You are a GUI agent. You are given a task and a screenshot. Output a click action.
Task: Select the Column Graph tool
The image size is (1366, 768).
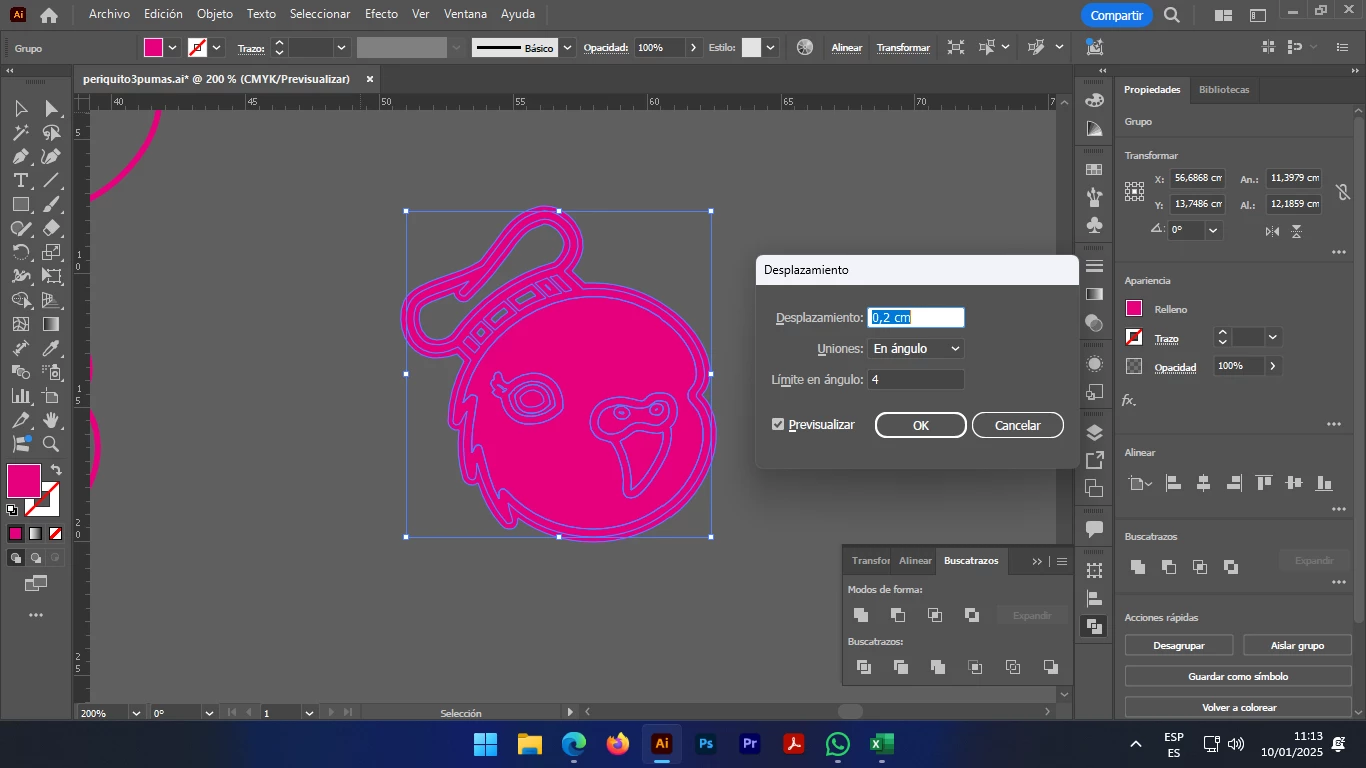(x=21, y=396)
